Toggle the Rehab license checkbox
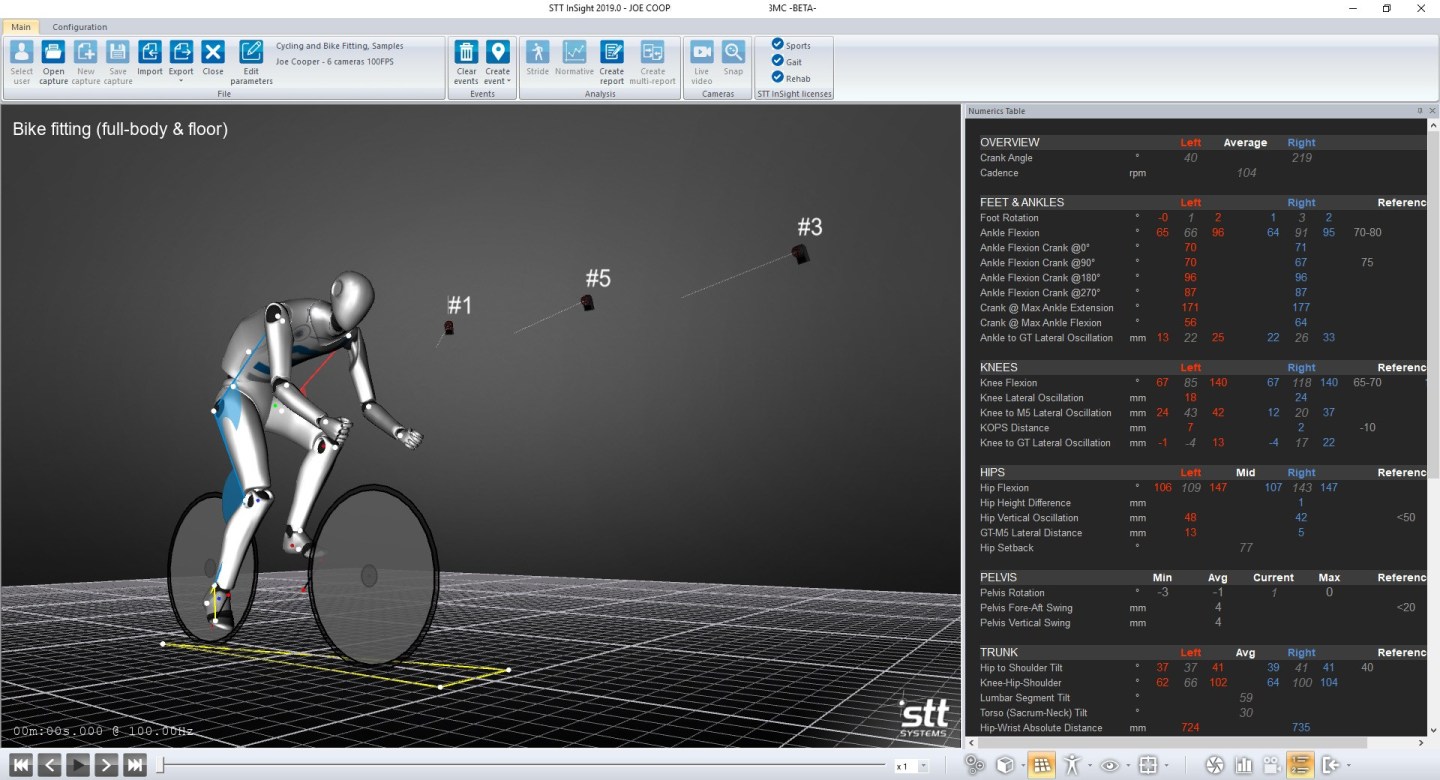Viewport: 1440px width, 780px height. click(x=778, y=77)
